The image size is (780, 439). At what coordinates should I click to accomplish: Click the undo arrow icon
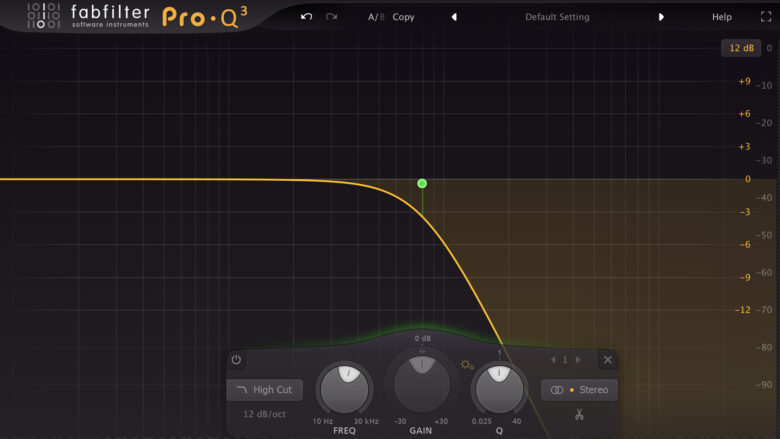pos(306,17)
